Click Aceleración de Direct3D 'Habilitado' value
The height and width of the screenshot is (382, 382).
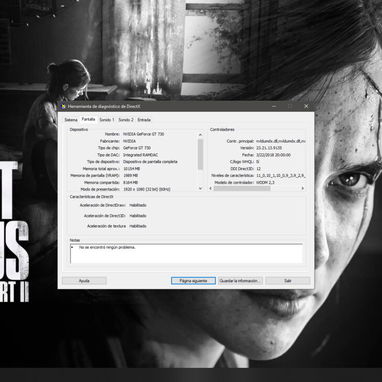tap(138, 216)
